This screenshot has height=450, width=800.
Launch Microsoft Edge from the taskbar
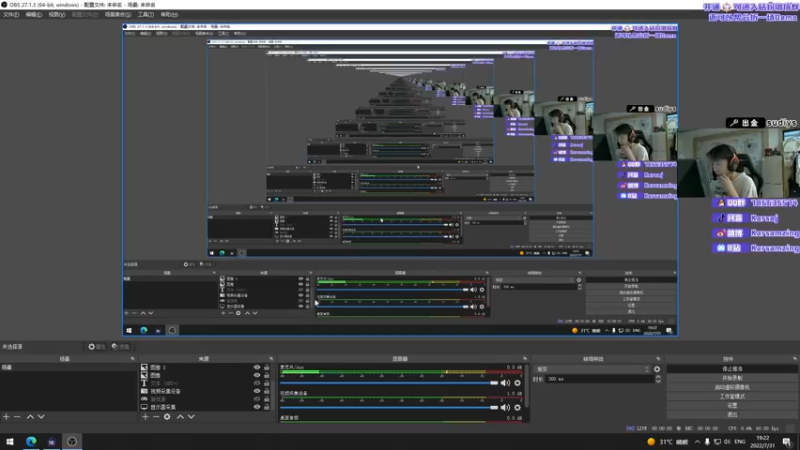pos(31,441)
